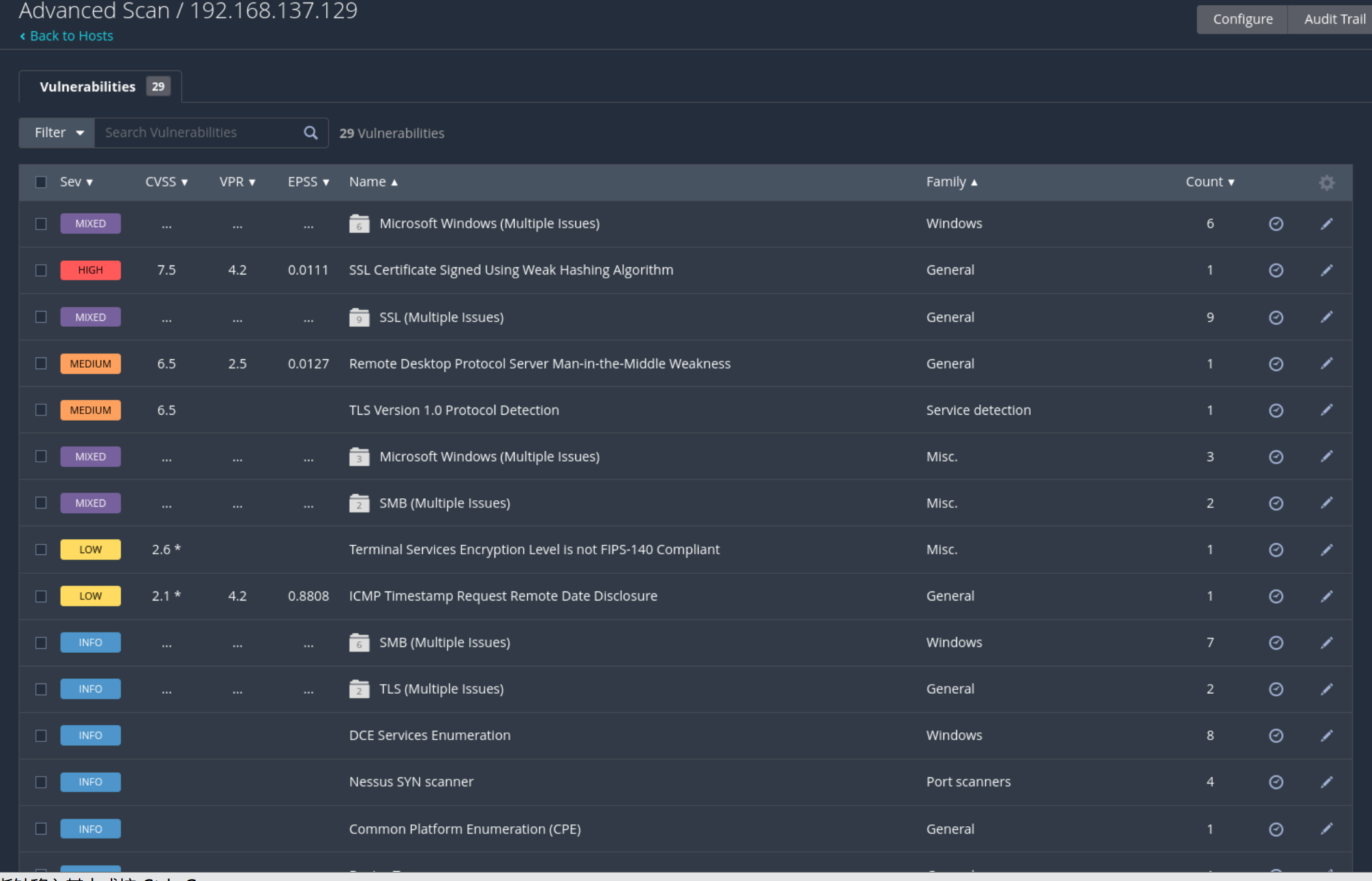Sort by CVSS column
1372x881 pixels.
166,182
